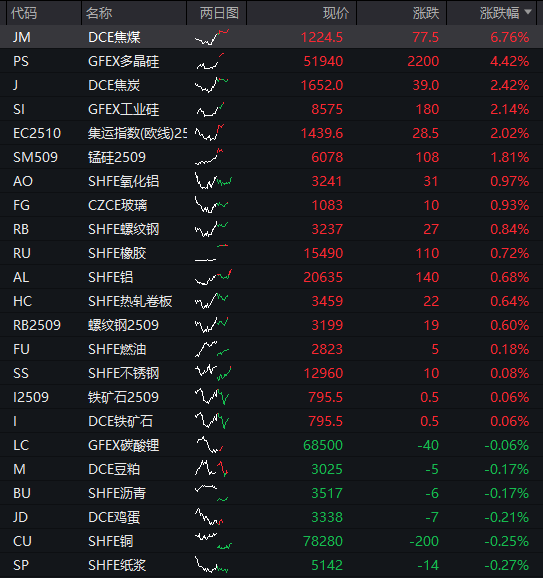Select the 锰硅2509 name cell

click(x=117, y=157)
